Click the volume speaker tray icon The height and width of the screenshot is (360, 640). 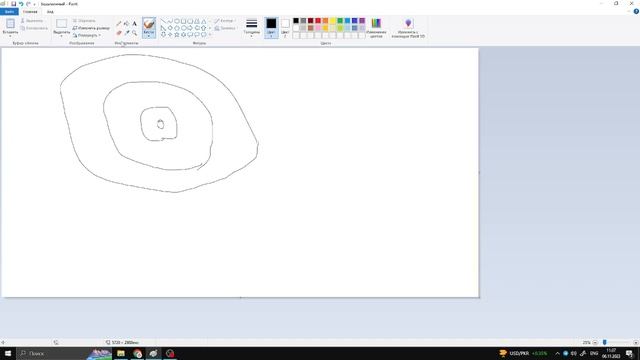tap(574, 353)
